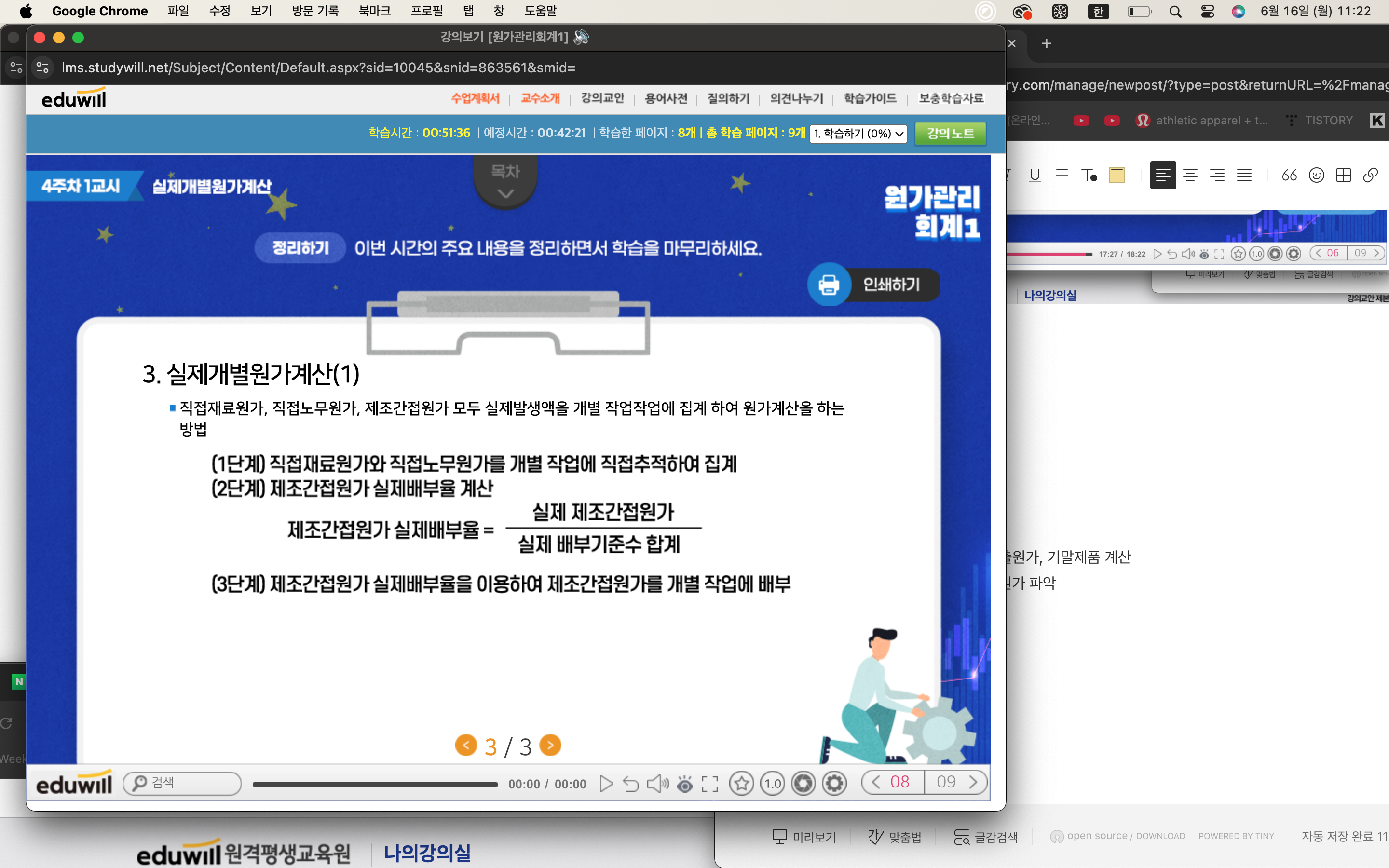Image resolution: width=1389 pixels, height=868 pixels.
Task: Click the 수업계획서 link
Action: pyautogui.click(x=475, y=98)
